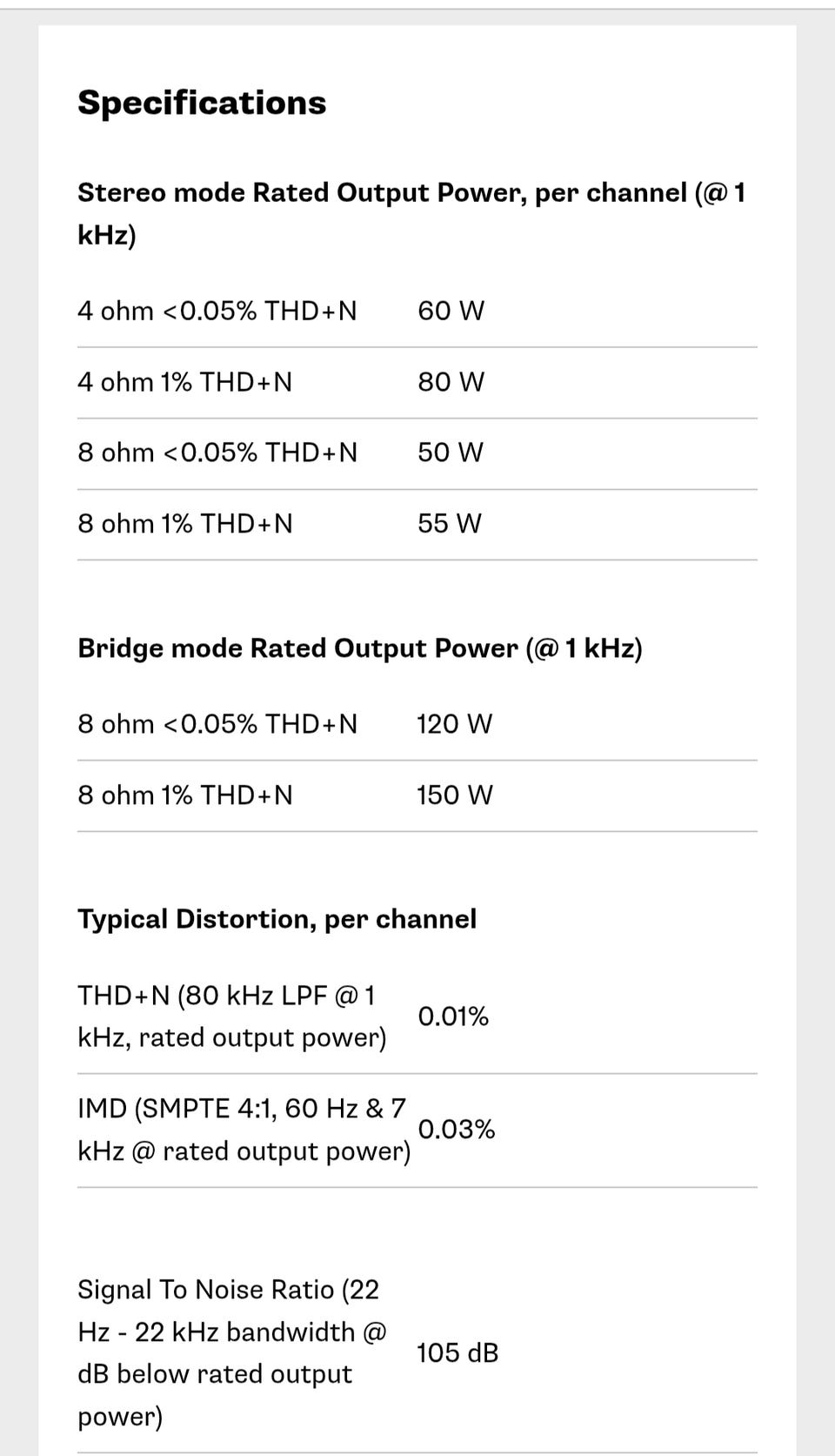Select the THD+N 80 kHz LPF label
The height and width of the screenshot is (1456, 835).
232,1017
